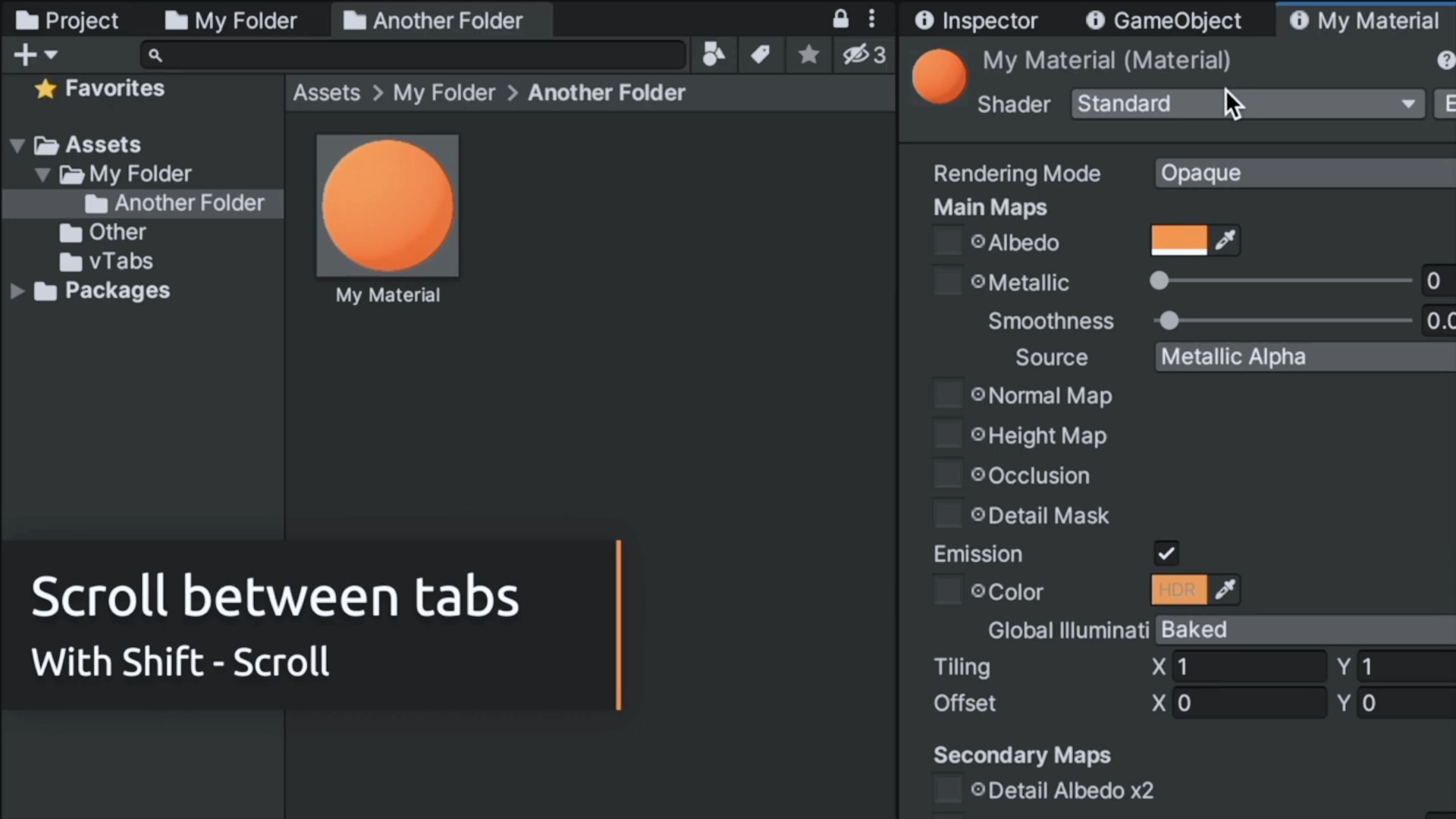Disable the Emission checkbox
Screen dimensions: 1456x819
(1166, 553)
